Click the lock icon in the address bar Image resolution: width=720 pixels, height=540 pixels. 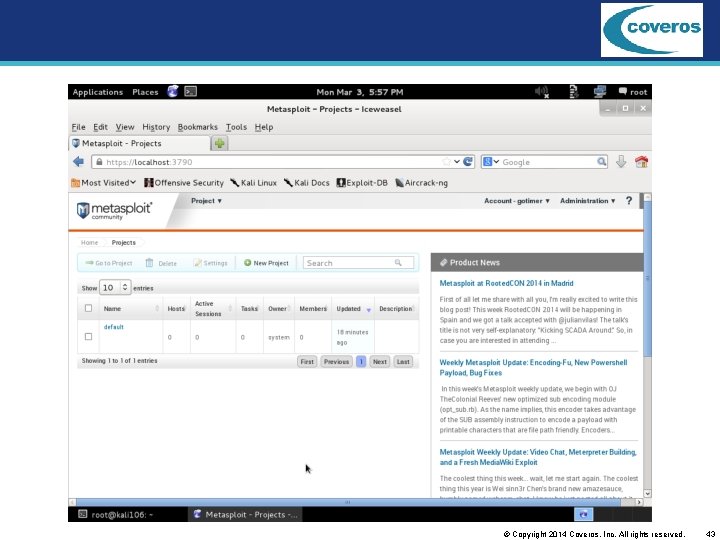tap(99, 162)
